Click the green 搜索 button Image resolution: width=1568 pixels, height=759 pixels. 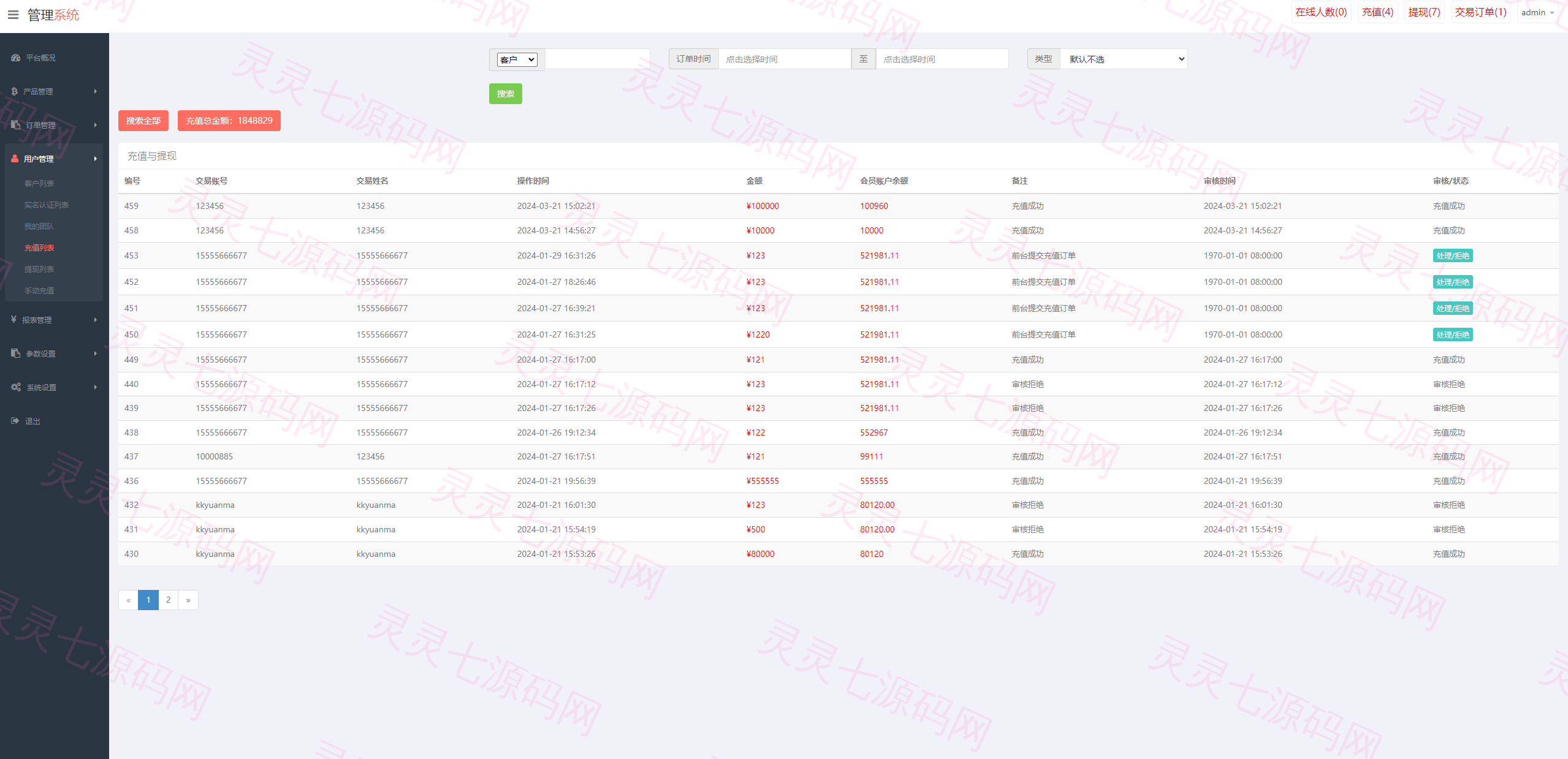point(506,94)
